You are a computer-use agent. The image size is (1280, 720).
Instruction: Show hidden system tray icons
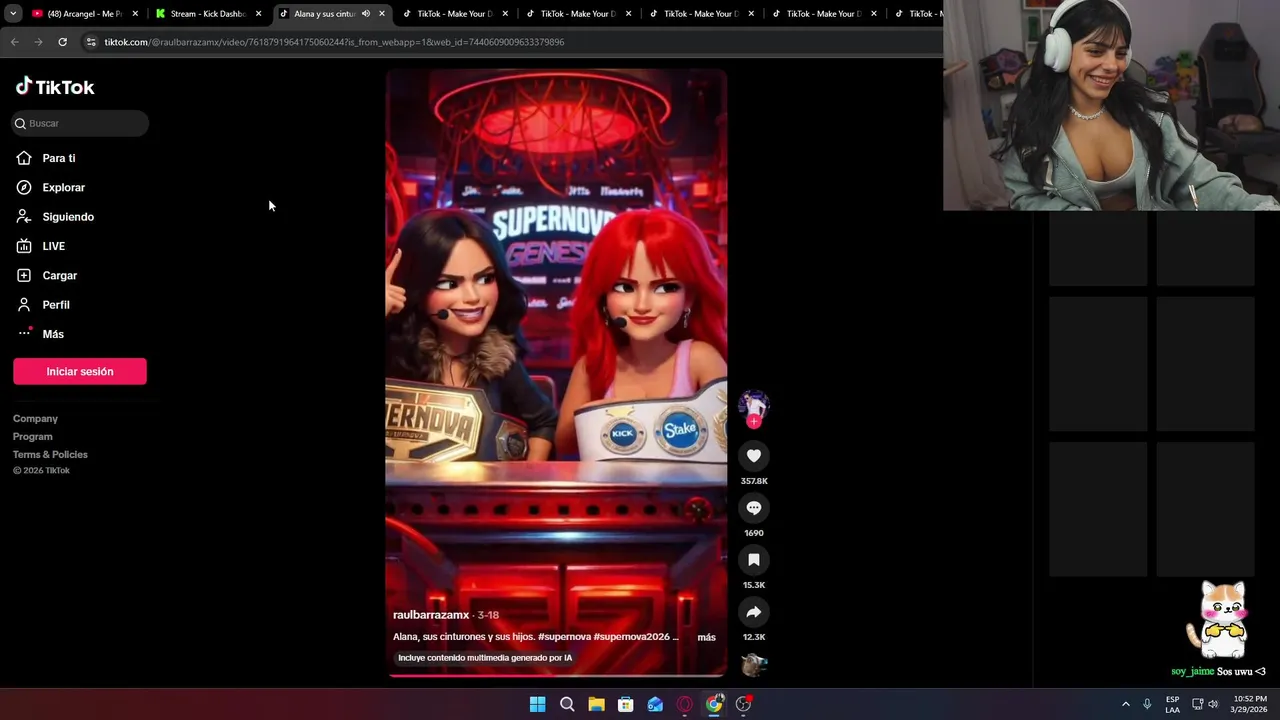(x=1125, y=704)
